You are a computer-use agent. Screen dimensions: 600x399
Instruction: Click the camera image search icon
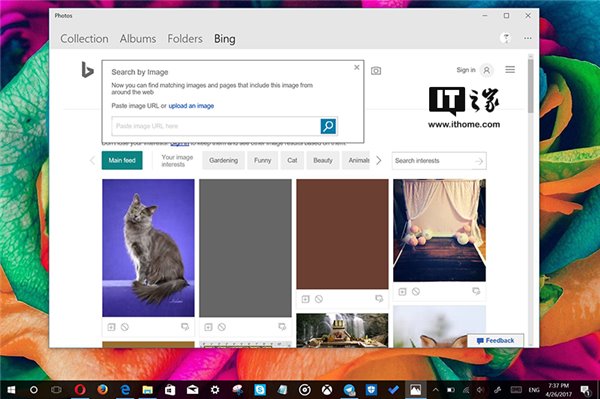point(376,71)
